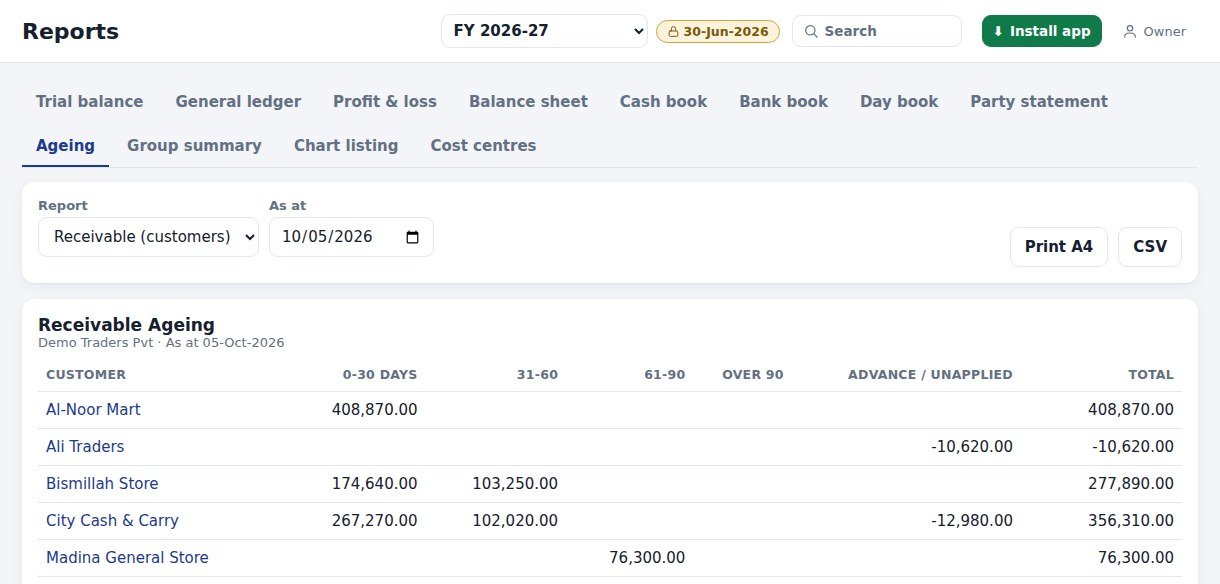This screenshot has width=1220, height=584.
Task: Expand the Receivable (customers) report dropdown
Action: [148, 237]
